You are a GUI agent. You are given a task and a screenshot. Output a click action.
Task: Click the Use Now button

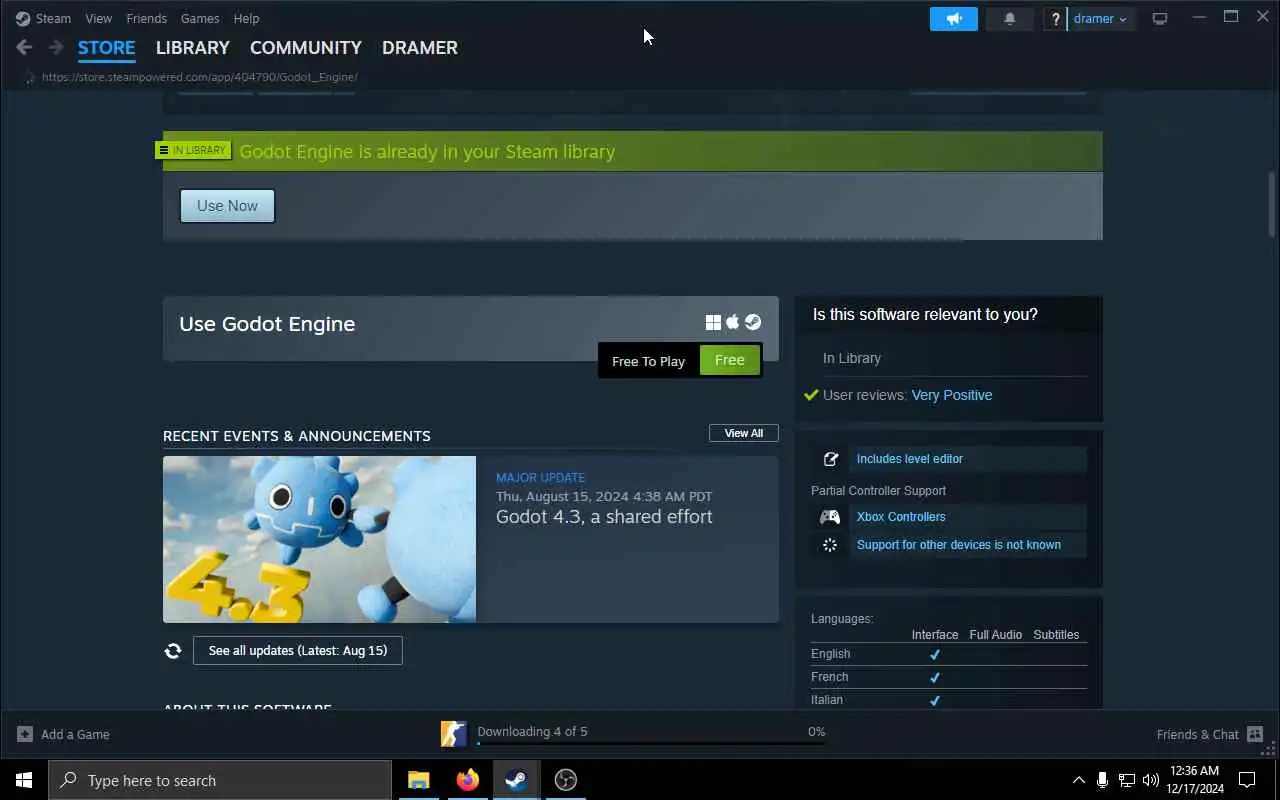click(x=227, y=206)
